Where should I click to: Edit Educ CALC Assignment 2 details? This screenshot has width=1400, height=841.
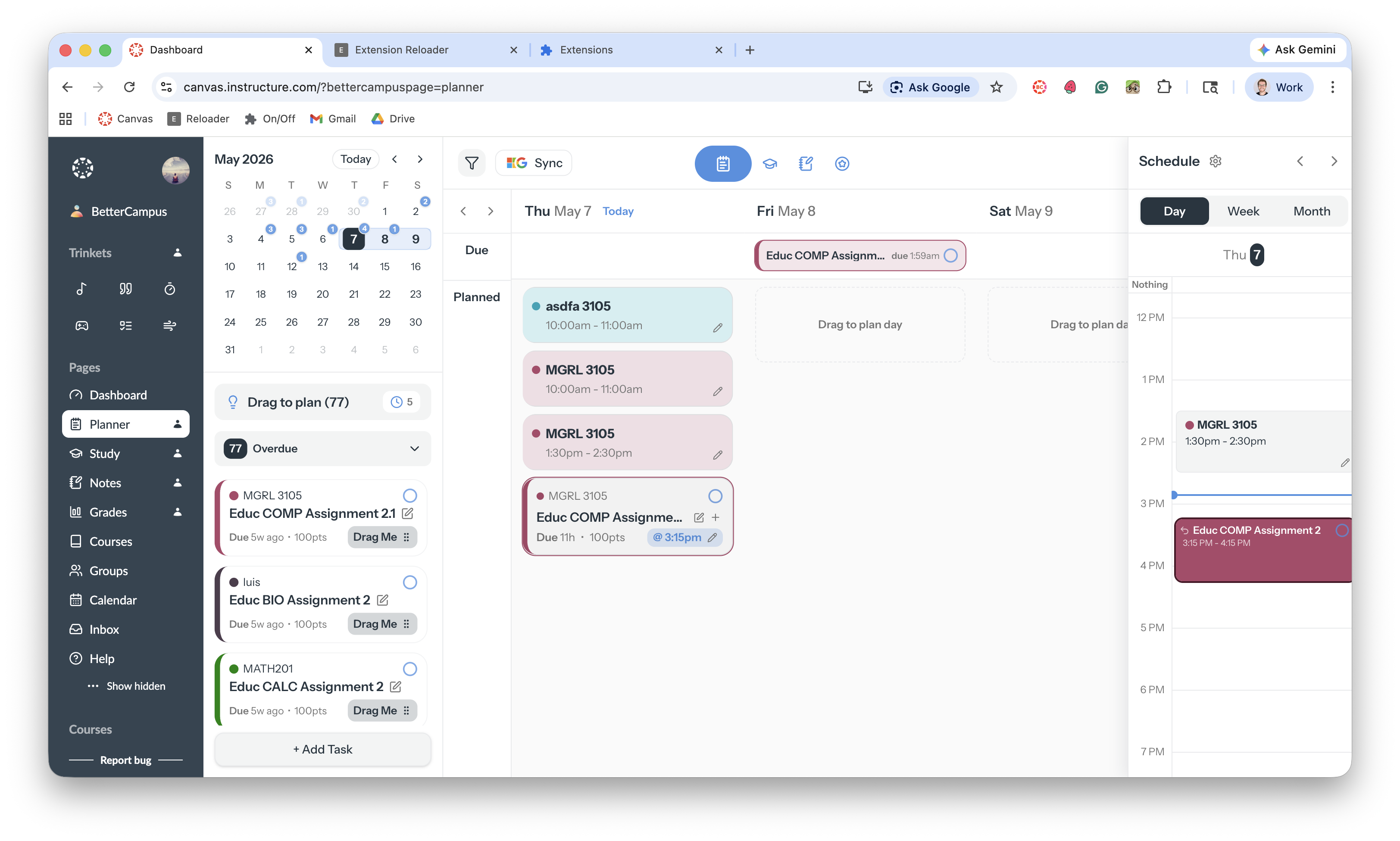tap(396, 687)
